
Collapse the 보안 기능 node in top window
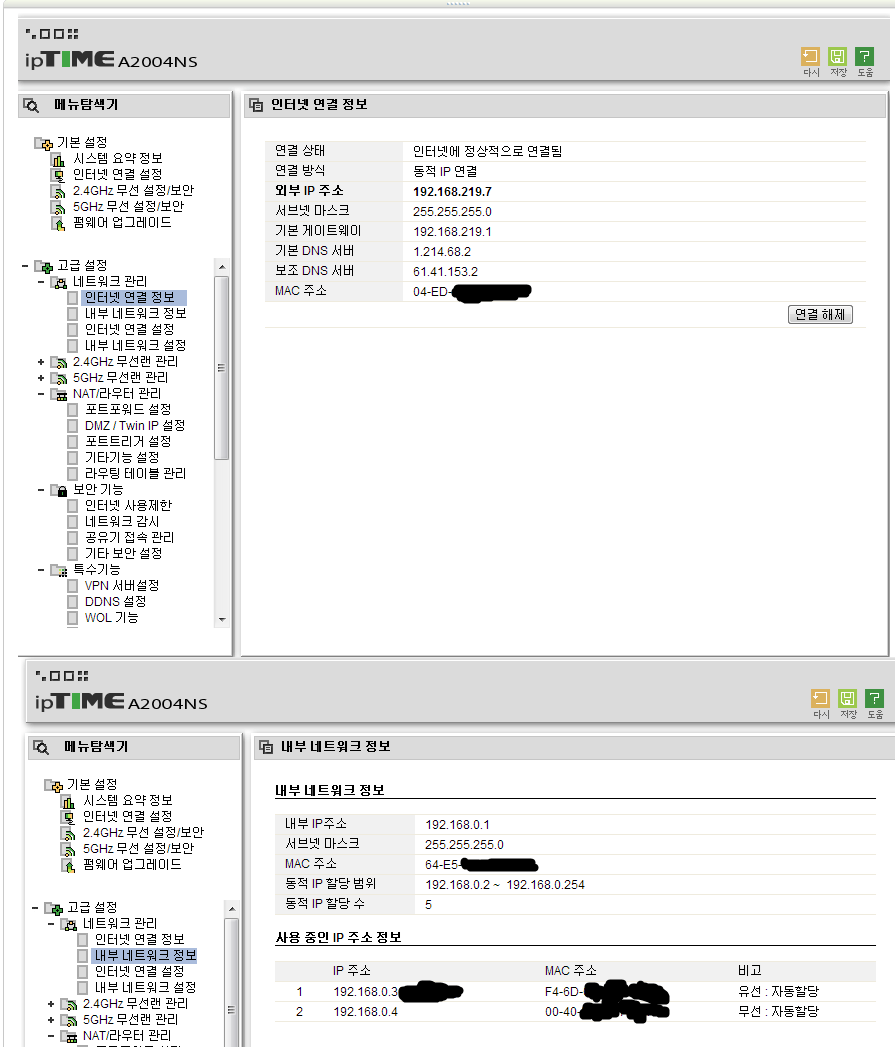(x=41, y=490)
